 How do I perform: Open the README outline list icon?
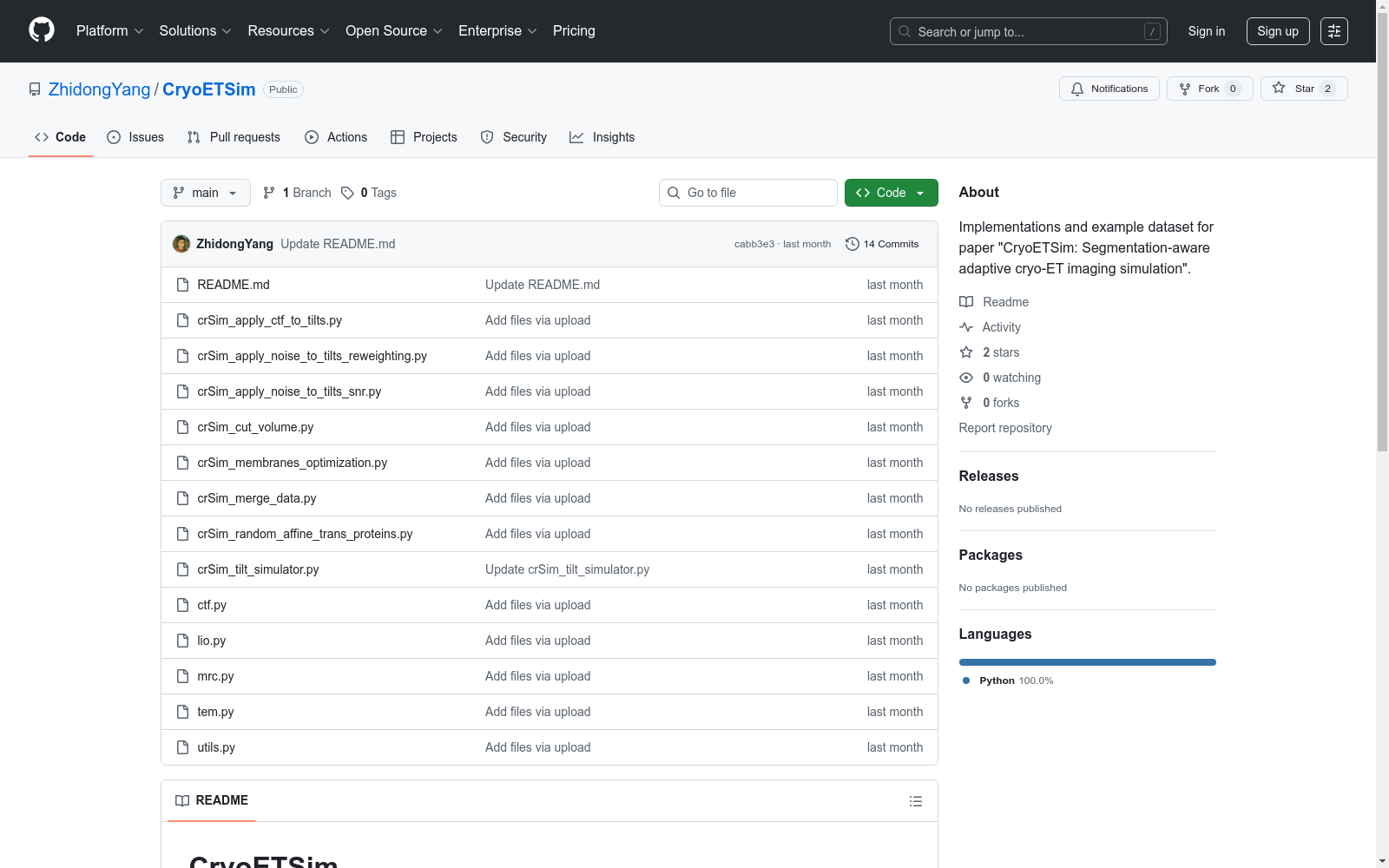pos(916,801)
